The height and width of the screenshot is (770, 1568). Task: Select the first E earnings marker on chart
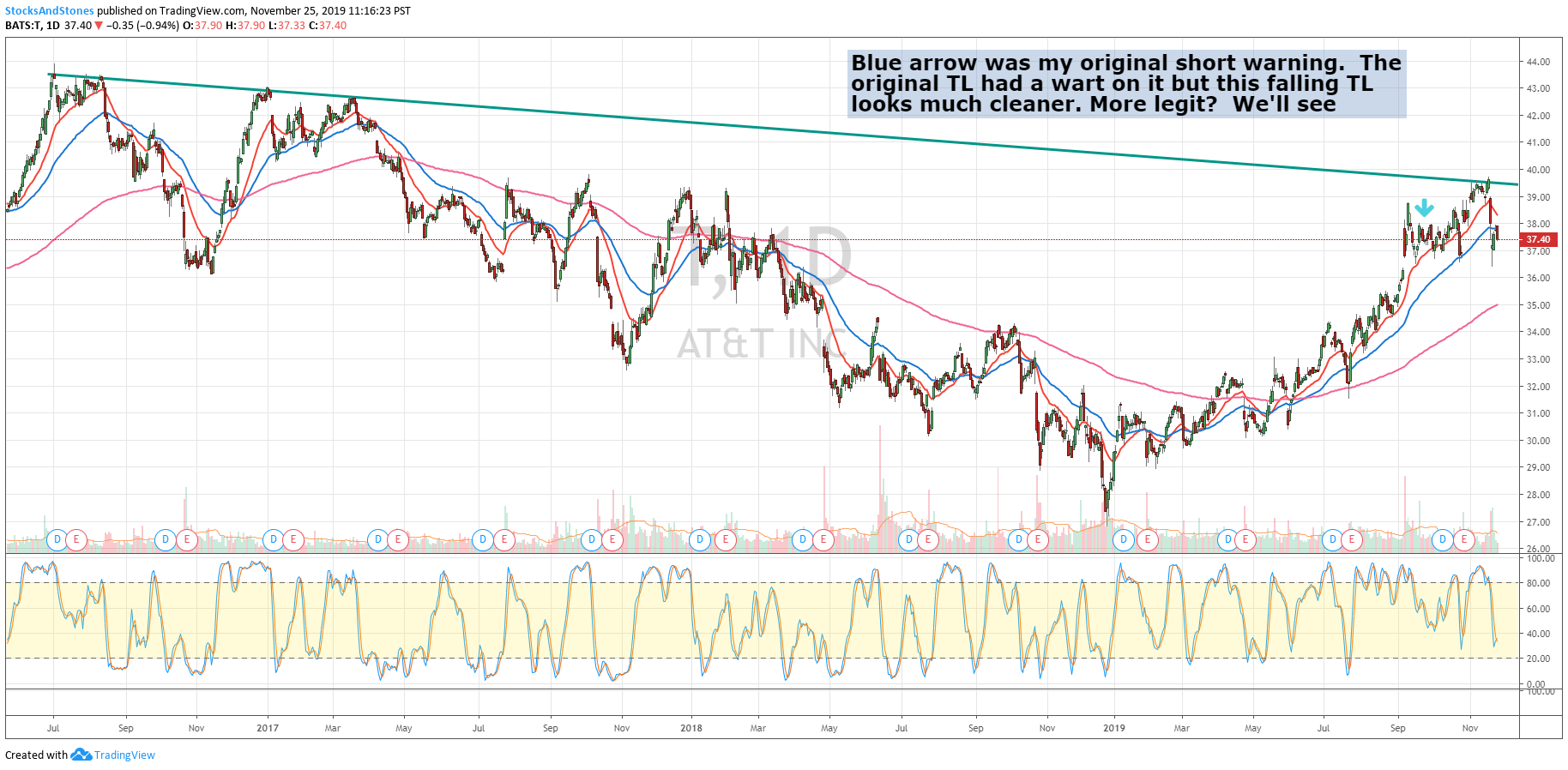click(76, 539)
